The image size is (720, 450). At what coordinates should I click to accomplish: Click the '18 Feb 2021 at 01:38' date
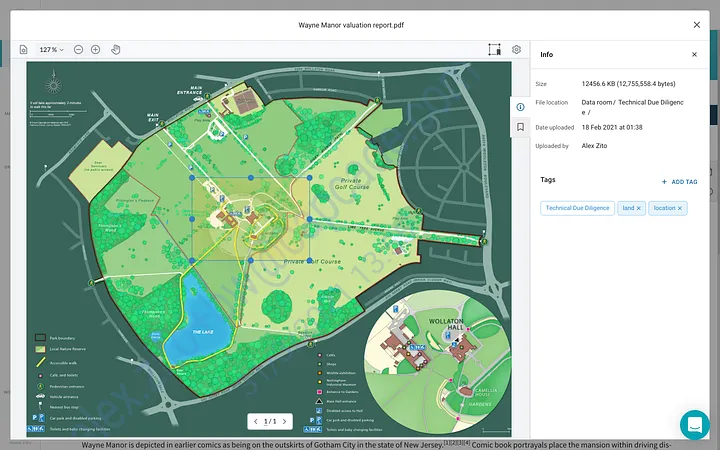612,127
